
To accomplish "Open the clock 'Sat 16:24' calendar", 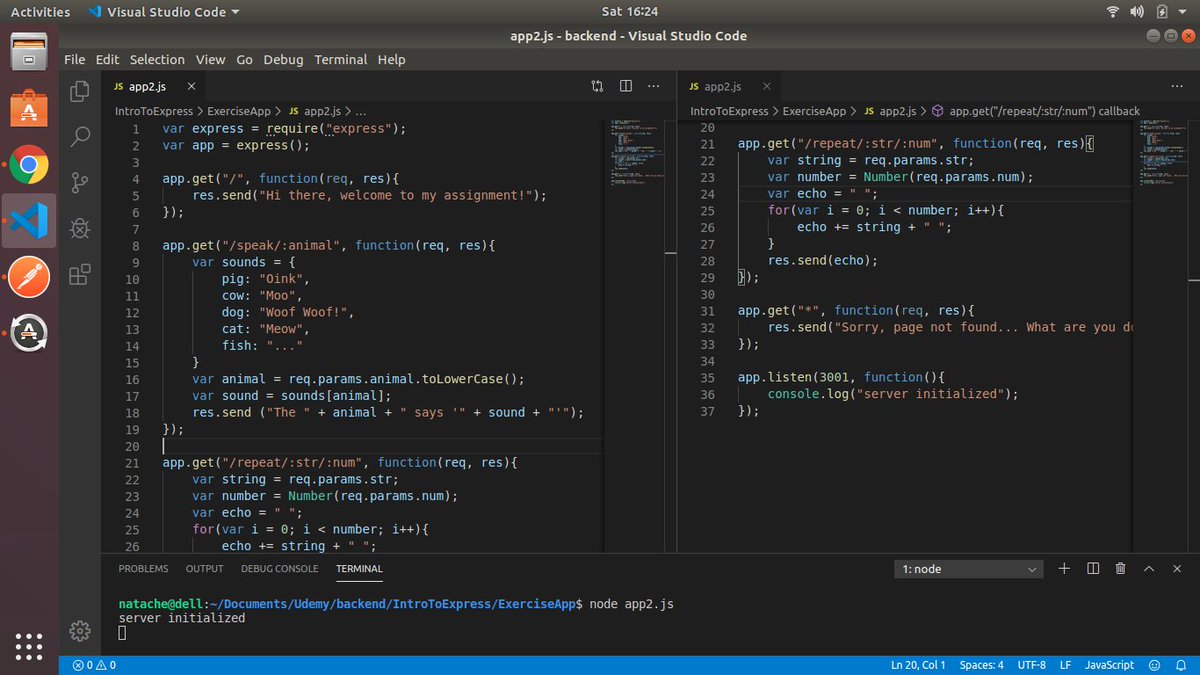I will point(630,12).
